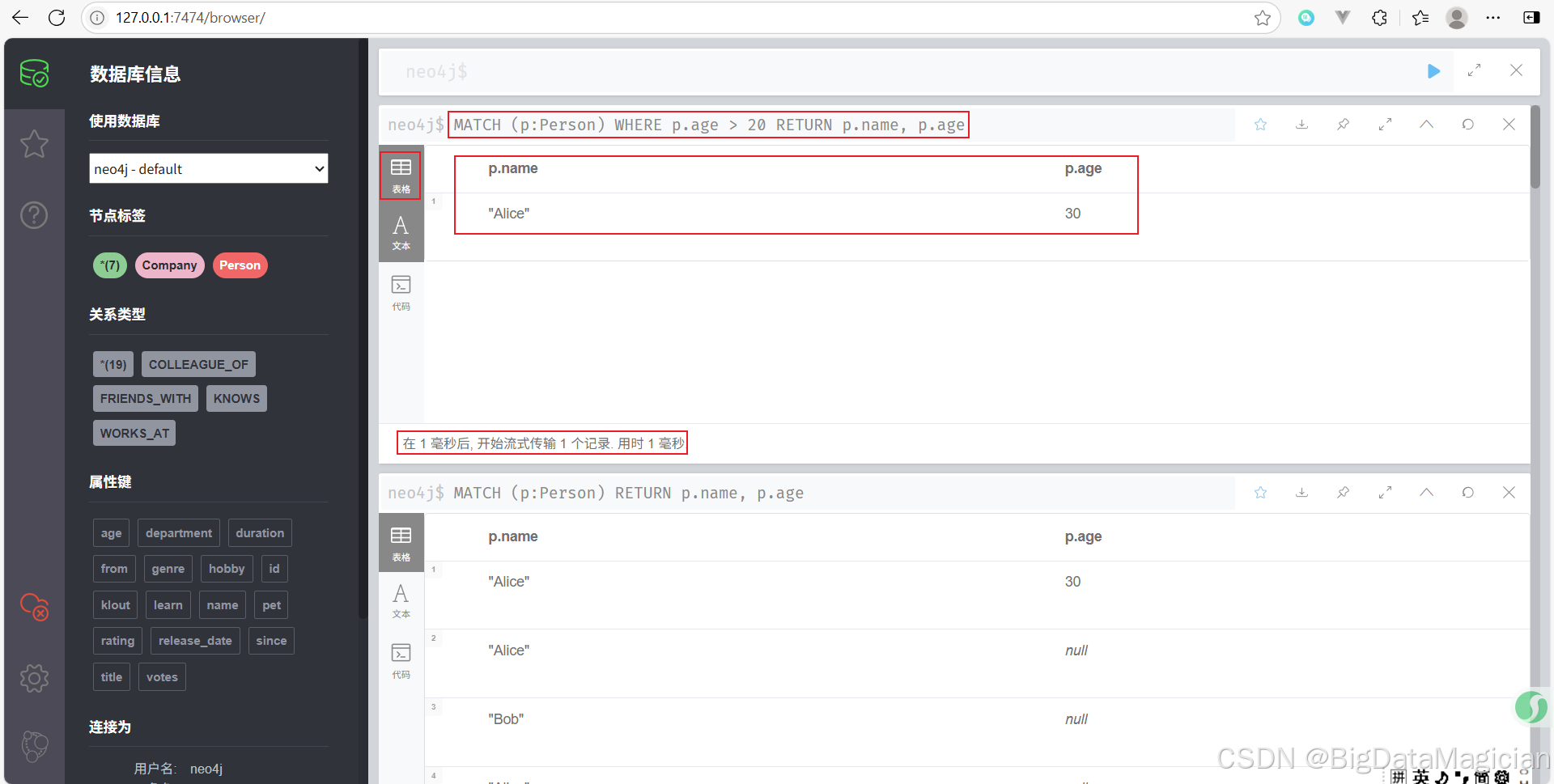Switch second frame to code view
This screenshot has width=1554, height=784.
click(401, 661)
